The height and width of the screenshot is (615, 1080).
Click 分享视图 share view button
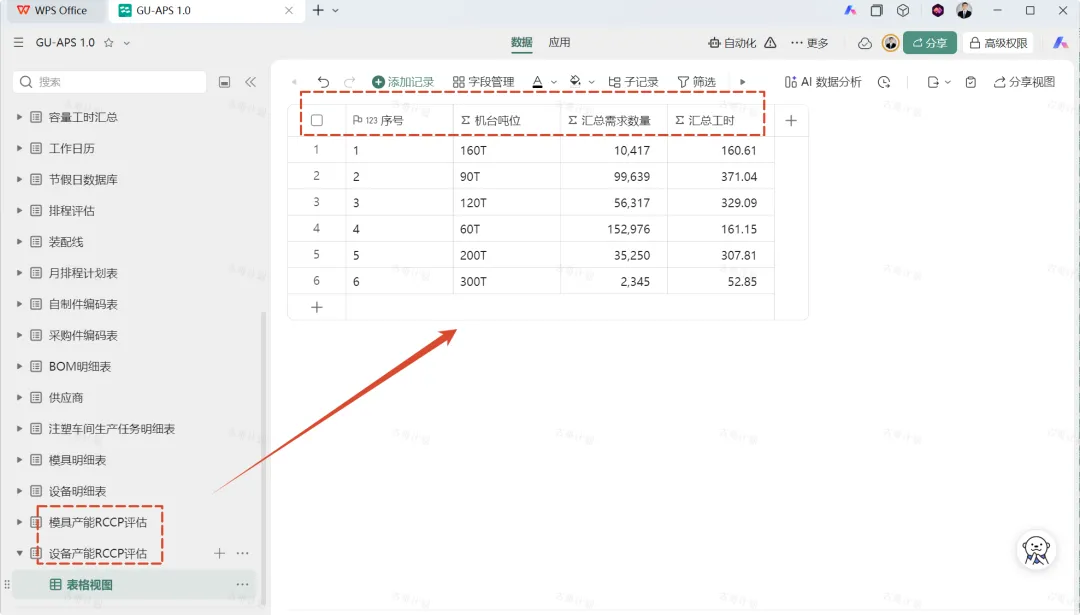pos(1024,82)
